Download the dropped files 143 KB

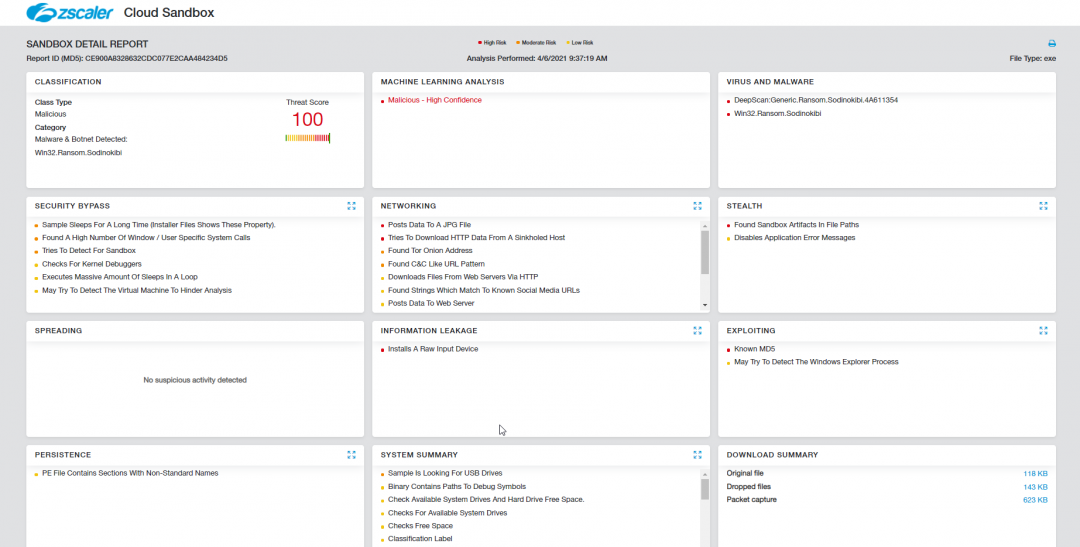tap(1035, 486)
